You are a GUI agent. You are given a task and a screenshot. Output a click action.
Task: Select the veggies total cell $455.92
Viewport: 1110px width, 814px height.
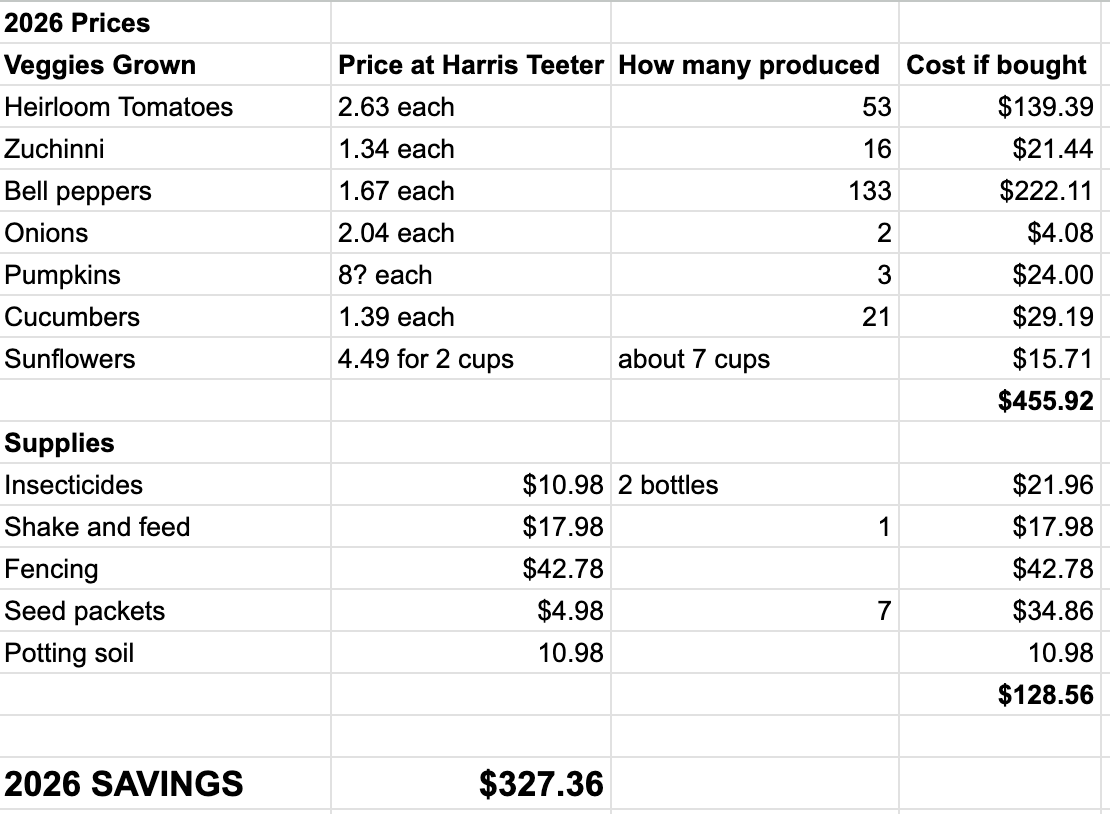pos(1000,401)
